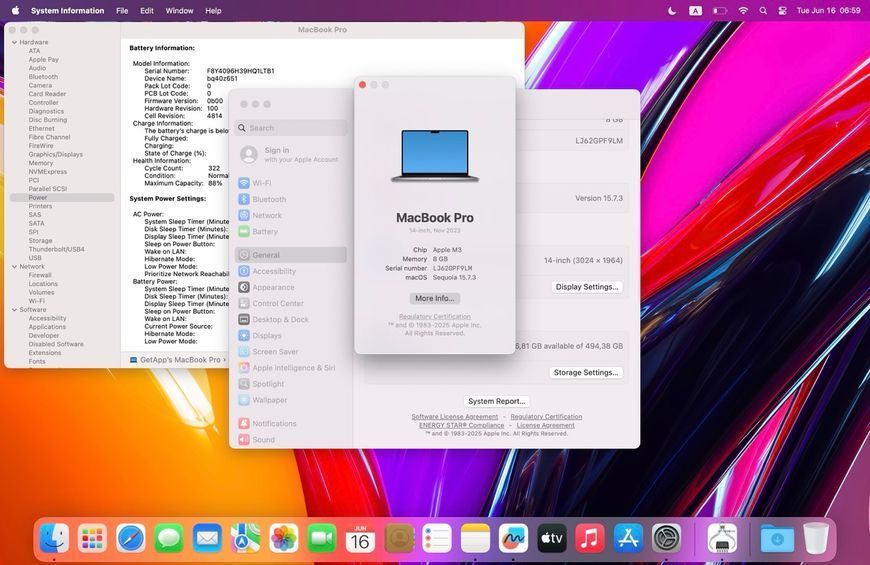The width and height of the screenshot is (870, 565).
Task: Open Freeform app in the Dock
Action: tap(513, 538)
